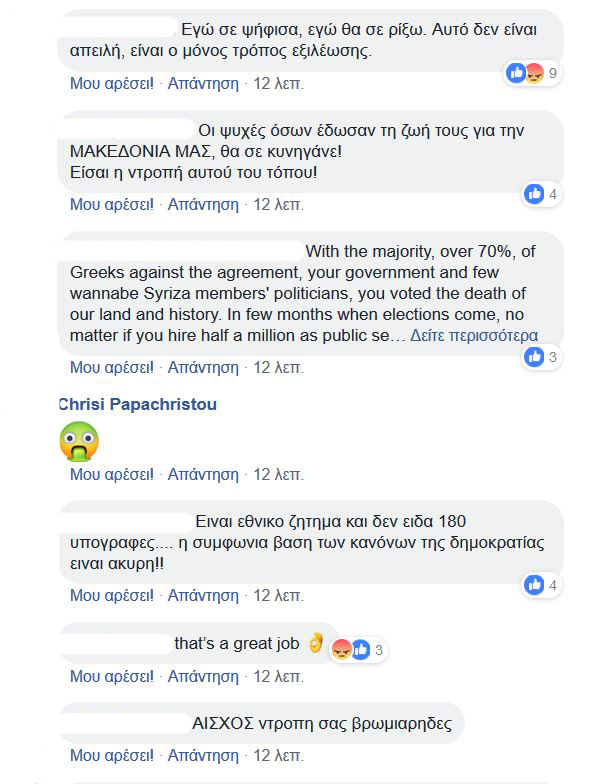Reply to the 'Εγώ σε ψήφισα' comment
The height and width of the screenshot is (784, 590).
[203, 84]
